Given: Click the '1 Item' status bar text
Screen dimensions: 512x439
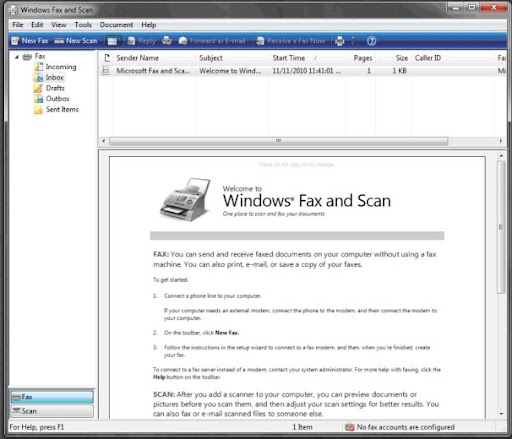Looking at the screenshot, I should click(x=303, y=427).
